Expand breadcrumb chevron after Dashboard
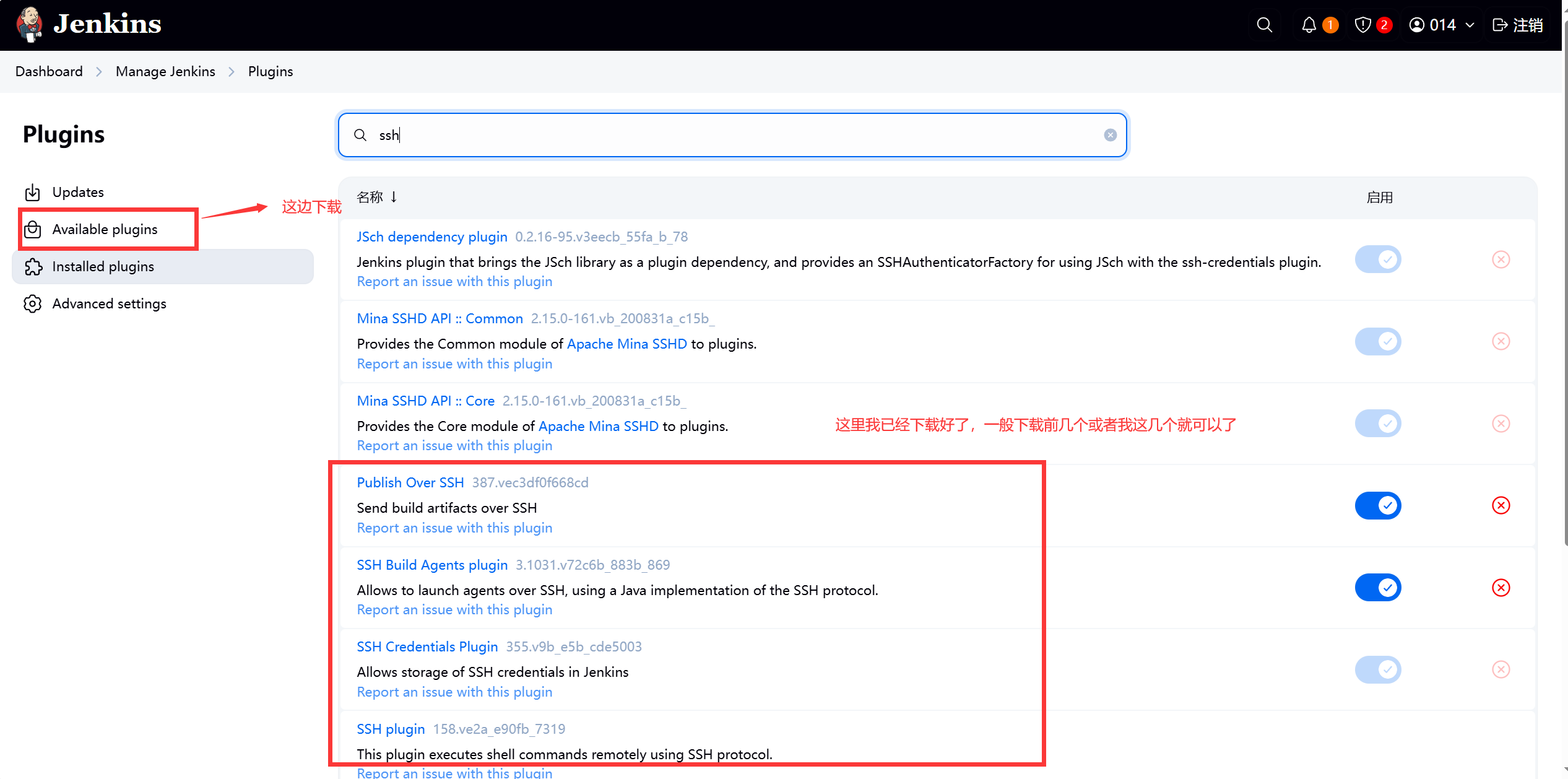The height and width of the screenshot is (779, 1568). [x=99, y=72]
